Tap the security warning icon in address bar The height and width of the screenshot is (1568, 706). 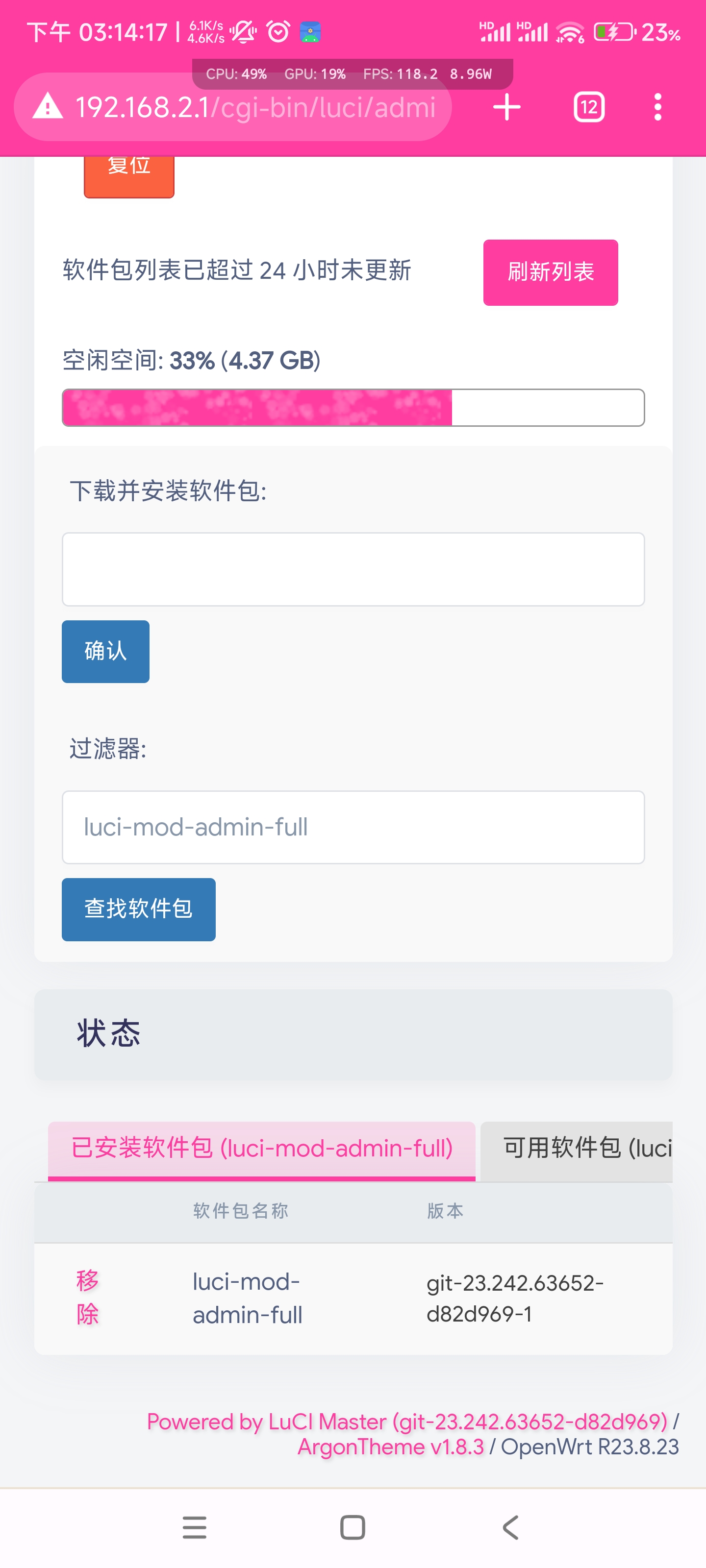[x=48, y=106]
